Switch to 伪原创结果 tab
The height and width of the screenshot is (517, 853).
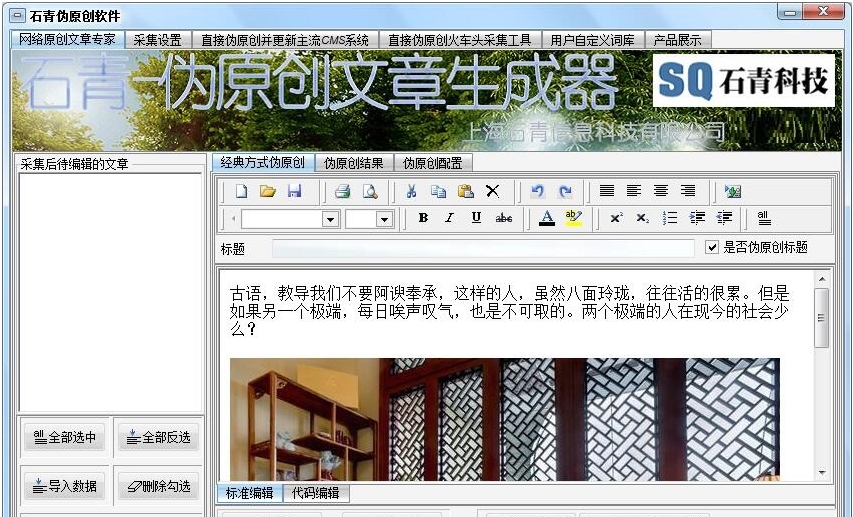tap(354, 163)
